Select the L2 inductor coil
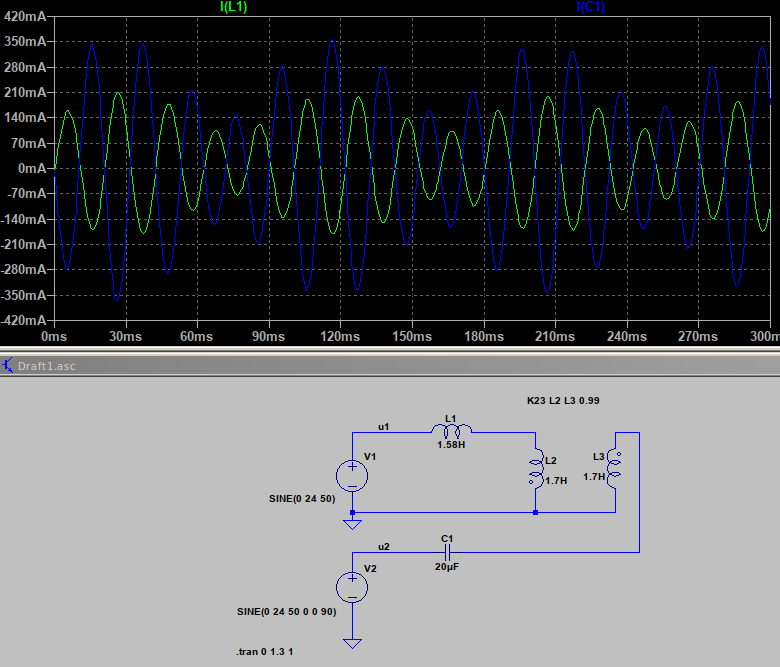Image resolution: width=780 pixels, height=667 pixels. pyautogui.click(x=535, y=469)
